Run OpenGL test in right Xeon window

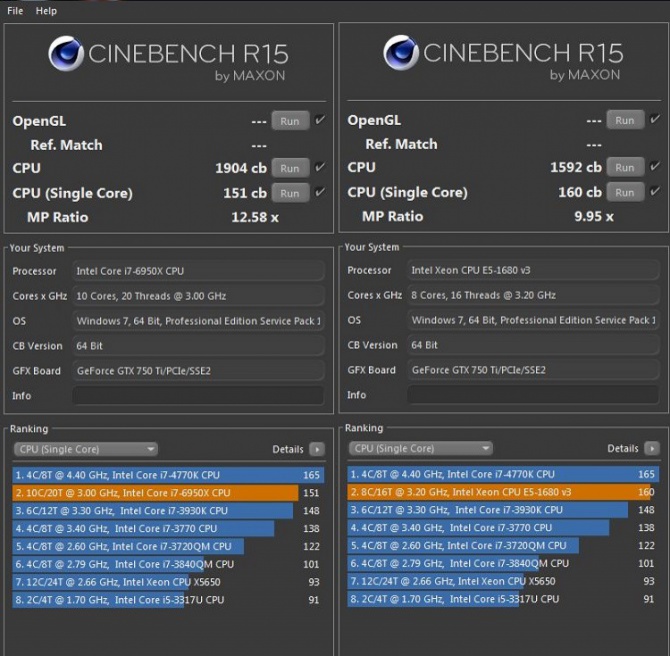point(625,121)
